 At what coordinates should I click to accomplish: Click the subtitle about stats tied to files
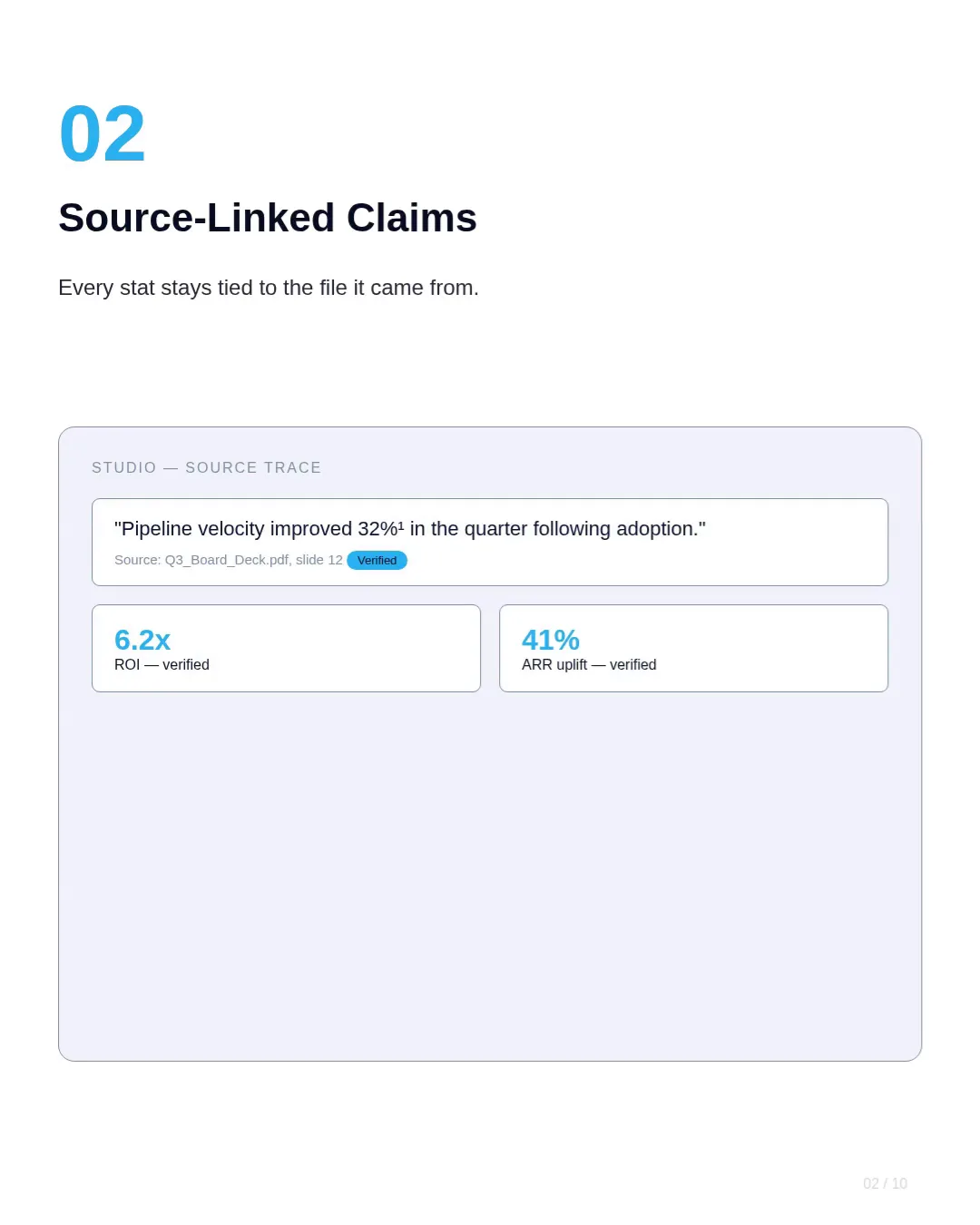(x=269, y=288)
